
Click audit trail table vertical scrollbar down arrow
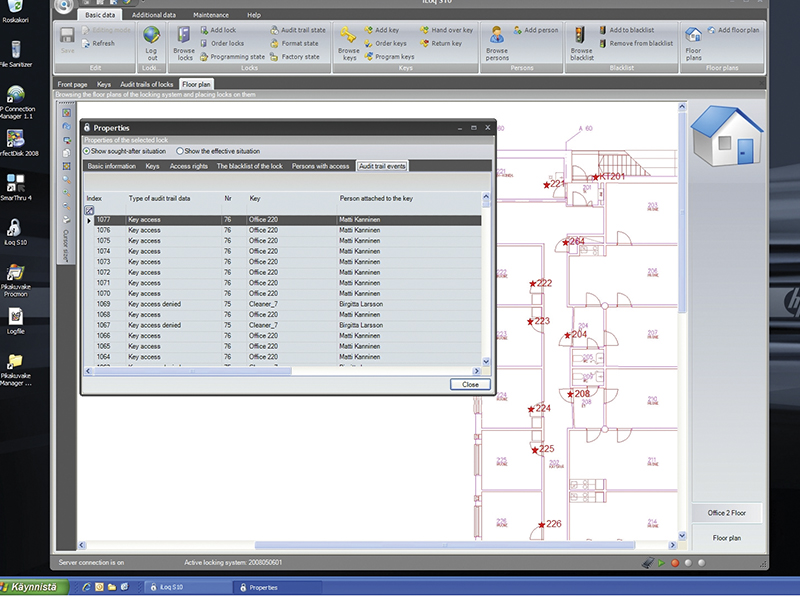click(486, 361)
